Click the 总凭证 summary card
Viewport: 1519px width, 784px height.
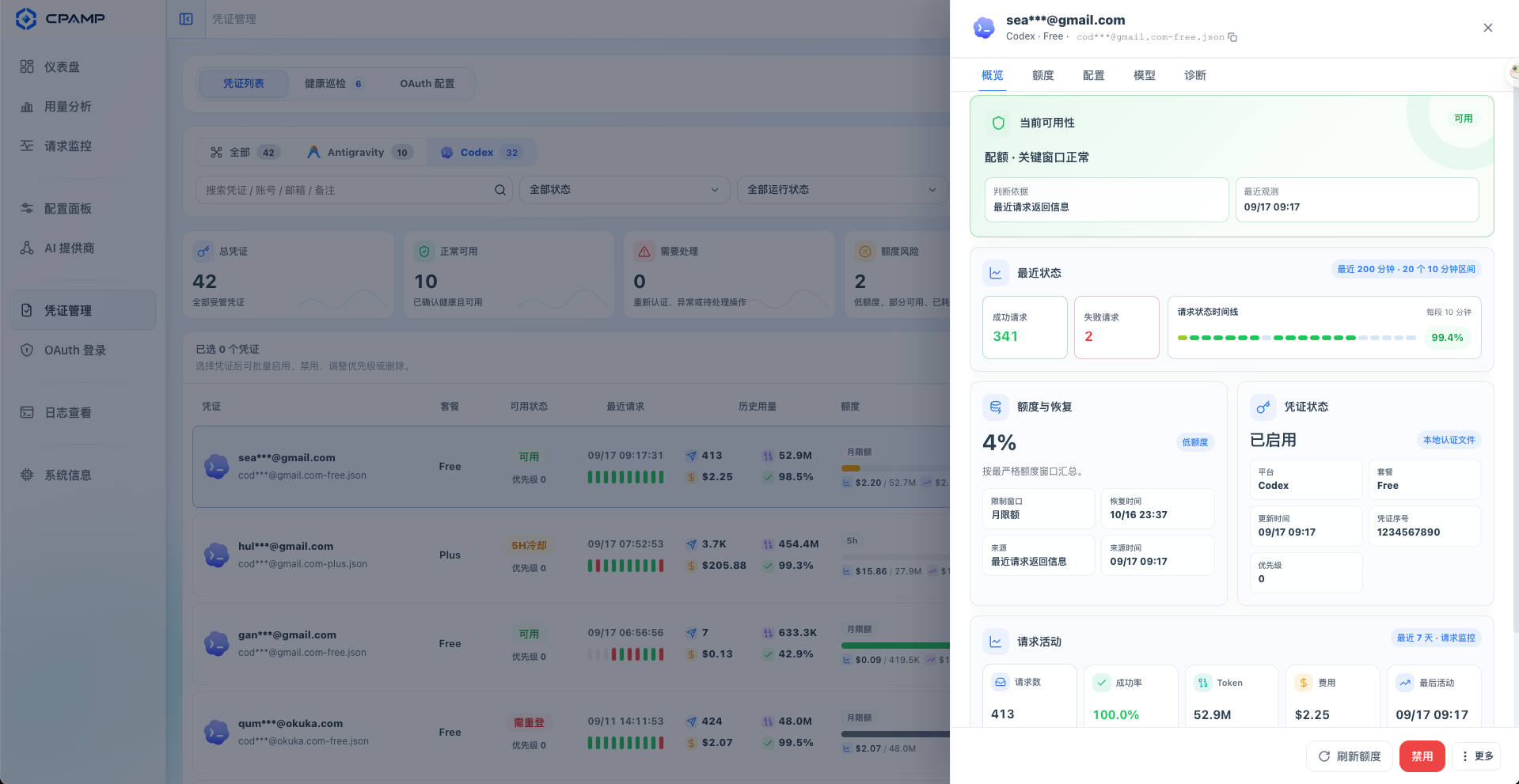click(288, 275)
